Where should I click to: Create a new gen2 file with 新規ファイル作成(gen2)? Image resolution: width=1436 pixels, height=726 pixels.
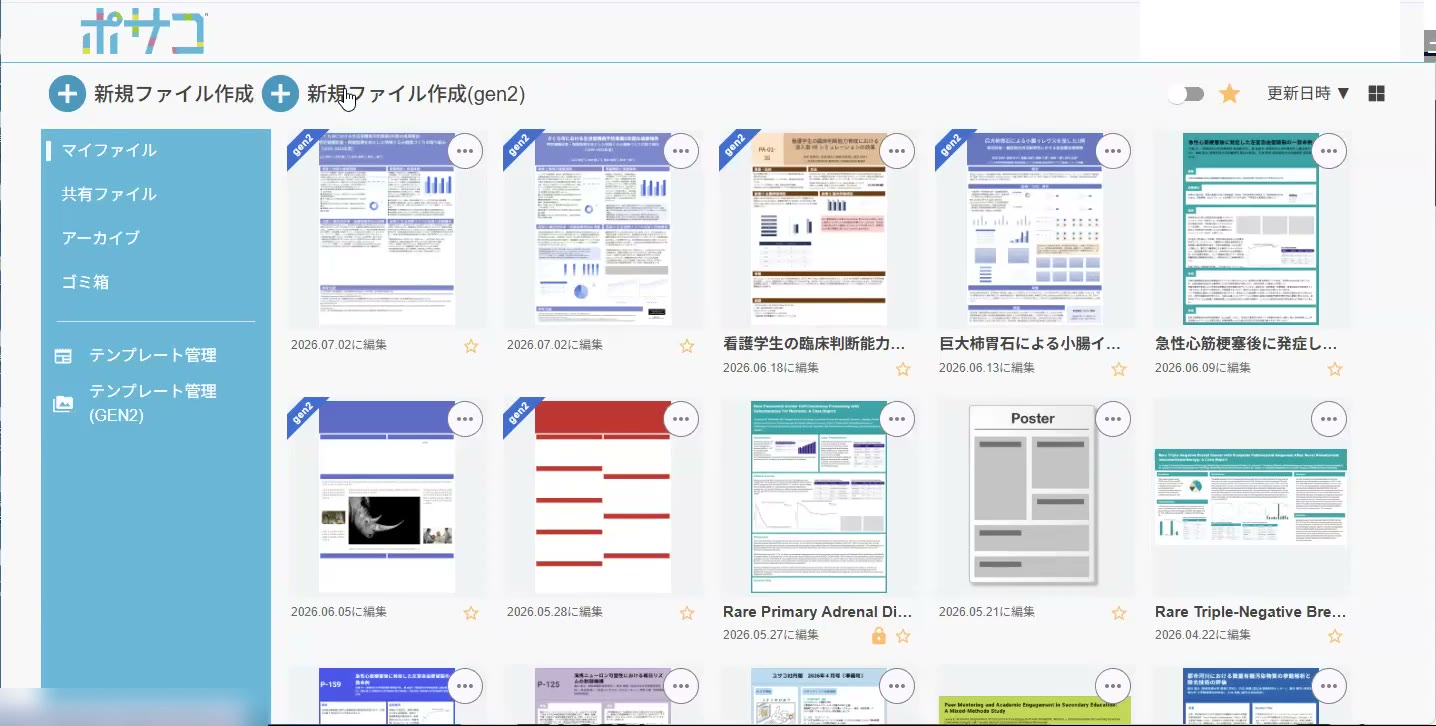tap(394, 94)
